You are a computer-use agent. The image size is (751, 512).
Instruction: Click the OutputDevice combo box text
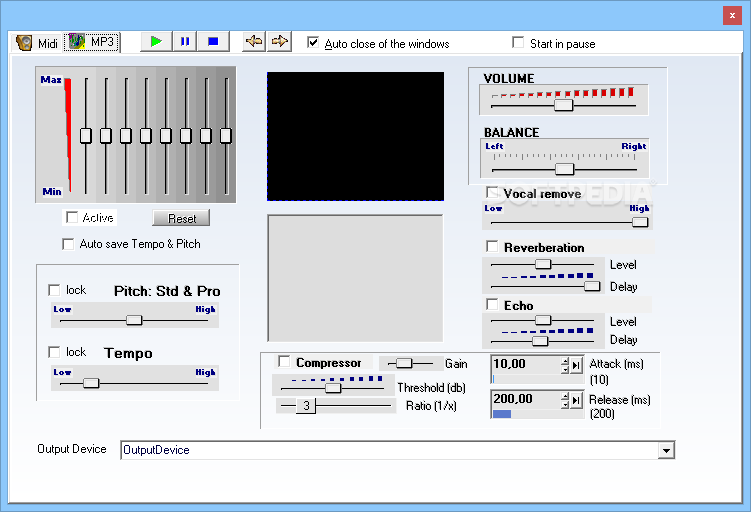point(156,450)
